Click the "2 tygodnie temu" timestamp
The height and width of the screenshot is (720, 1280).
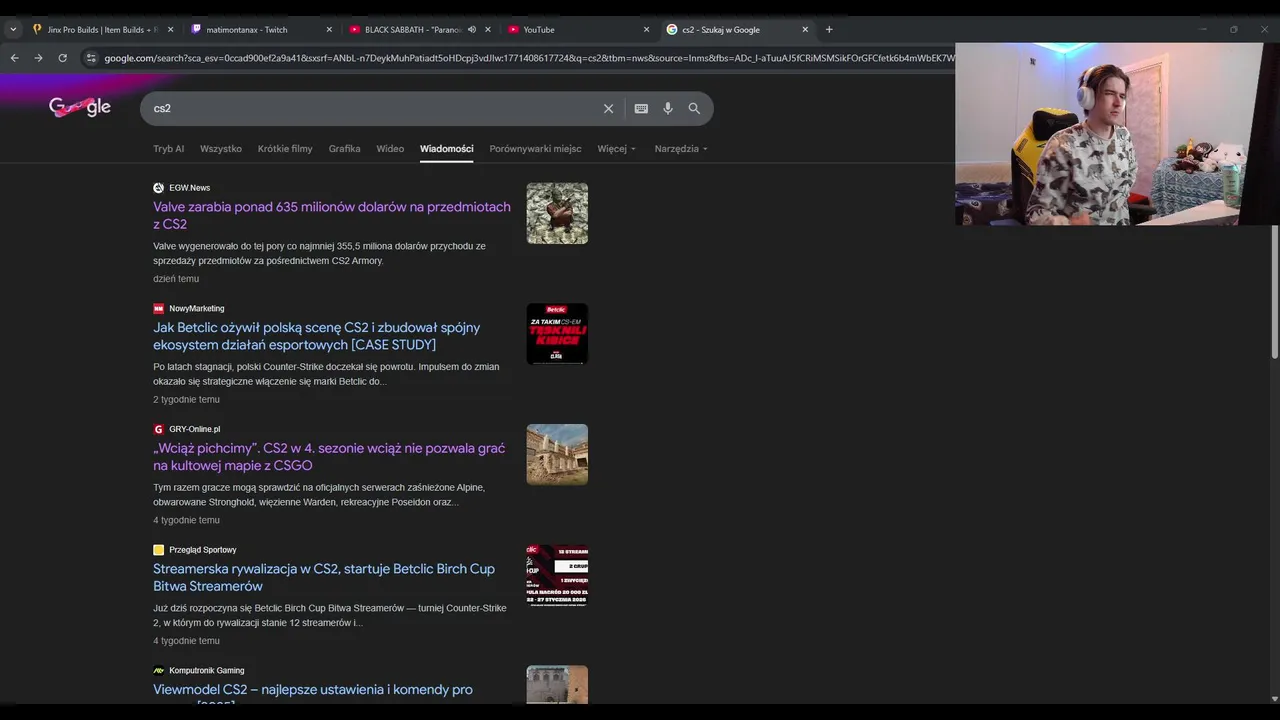pos(186,399)
